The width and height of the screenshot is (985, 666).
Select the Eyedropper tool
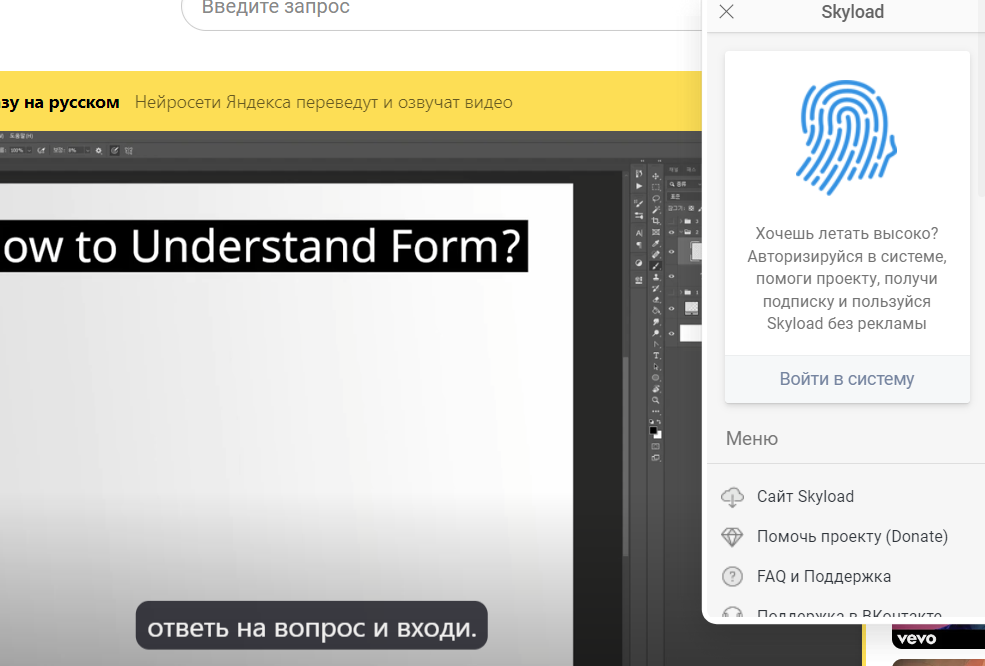656,244
